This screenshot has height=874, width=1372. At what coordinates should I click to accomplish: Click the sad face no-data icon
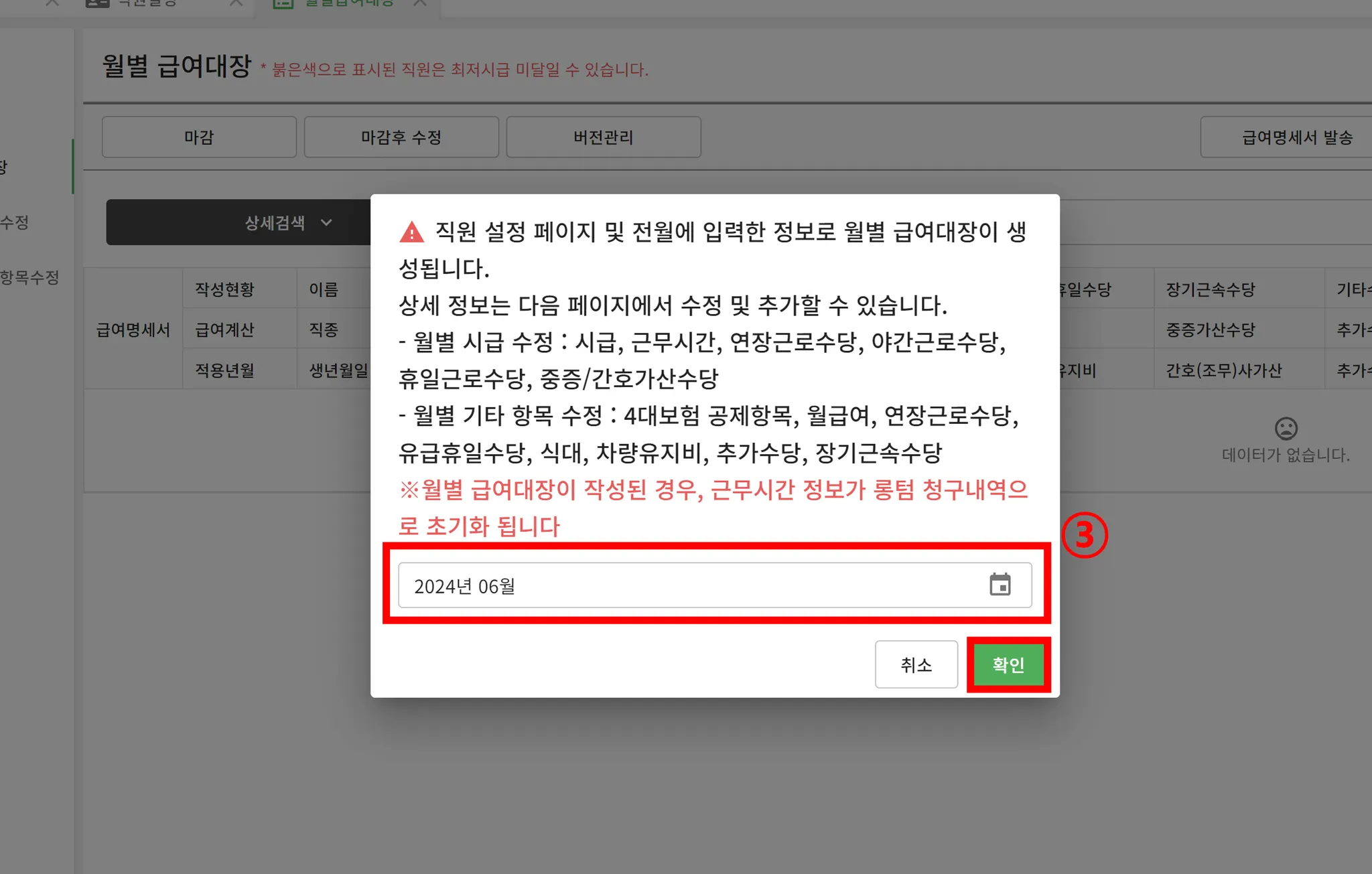click(x=1285, y=429)
